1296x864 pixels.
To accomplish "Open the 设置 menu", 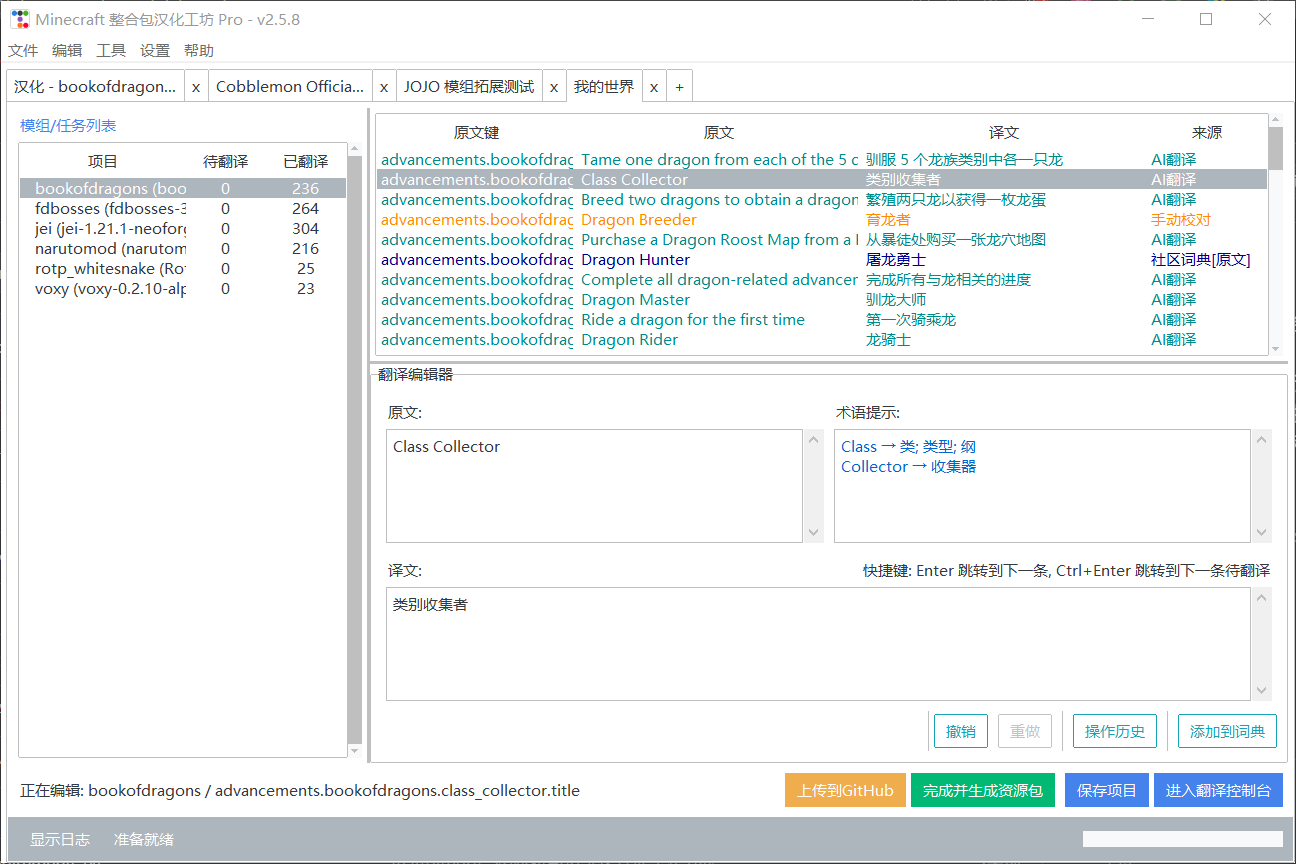I will pos(155,51).
